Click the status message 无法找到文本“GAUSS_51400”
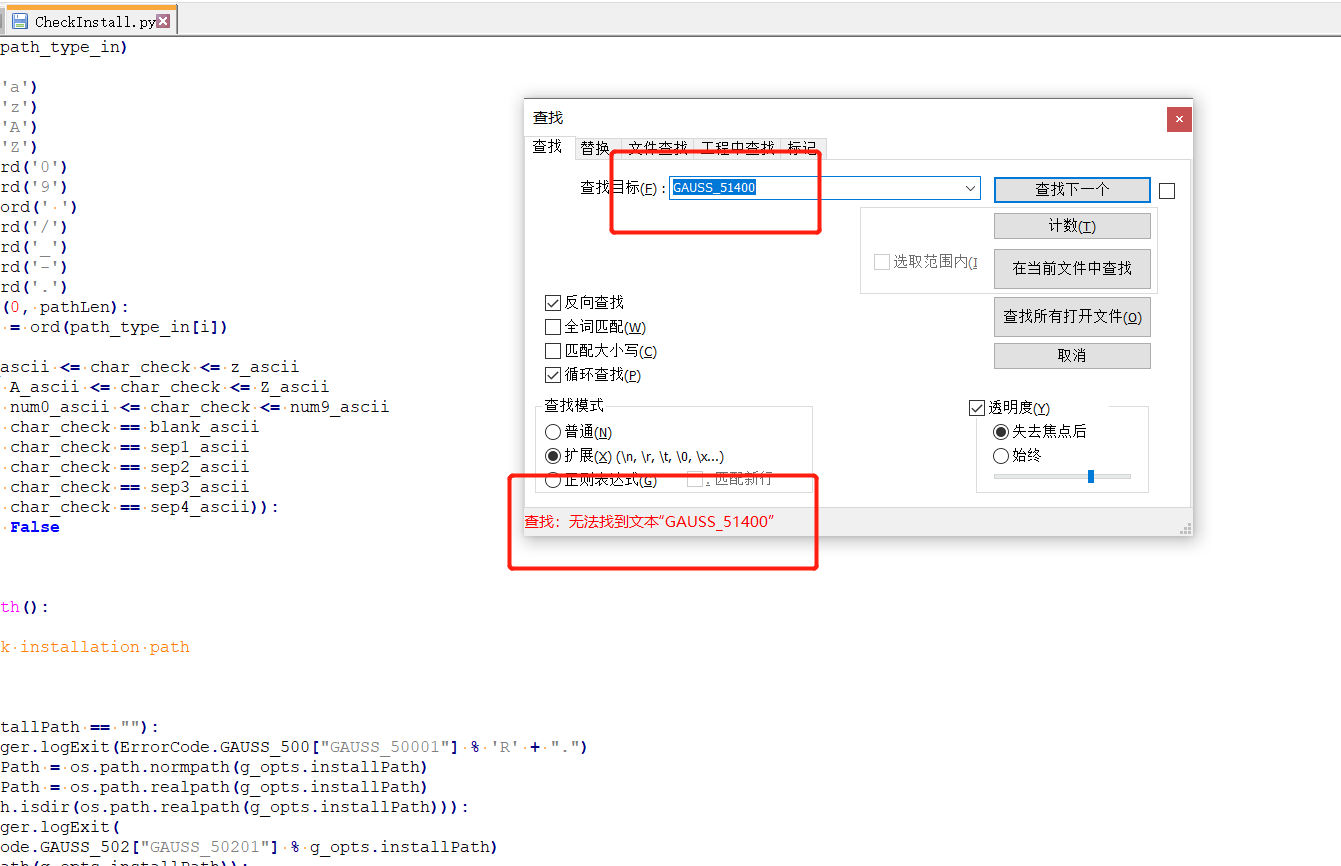The image size is (1341, 866). pos(672,521)
